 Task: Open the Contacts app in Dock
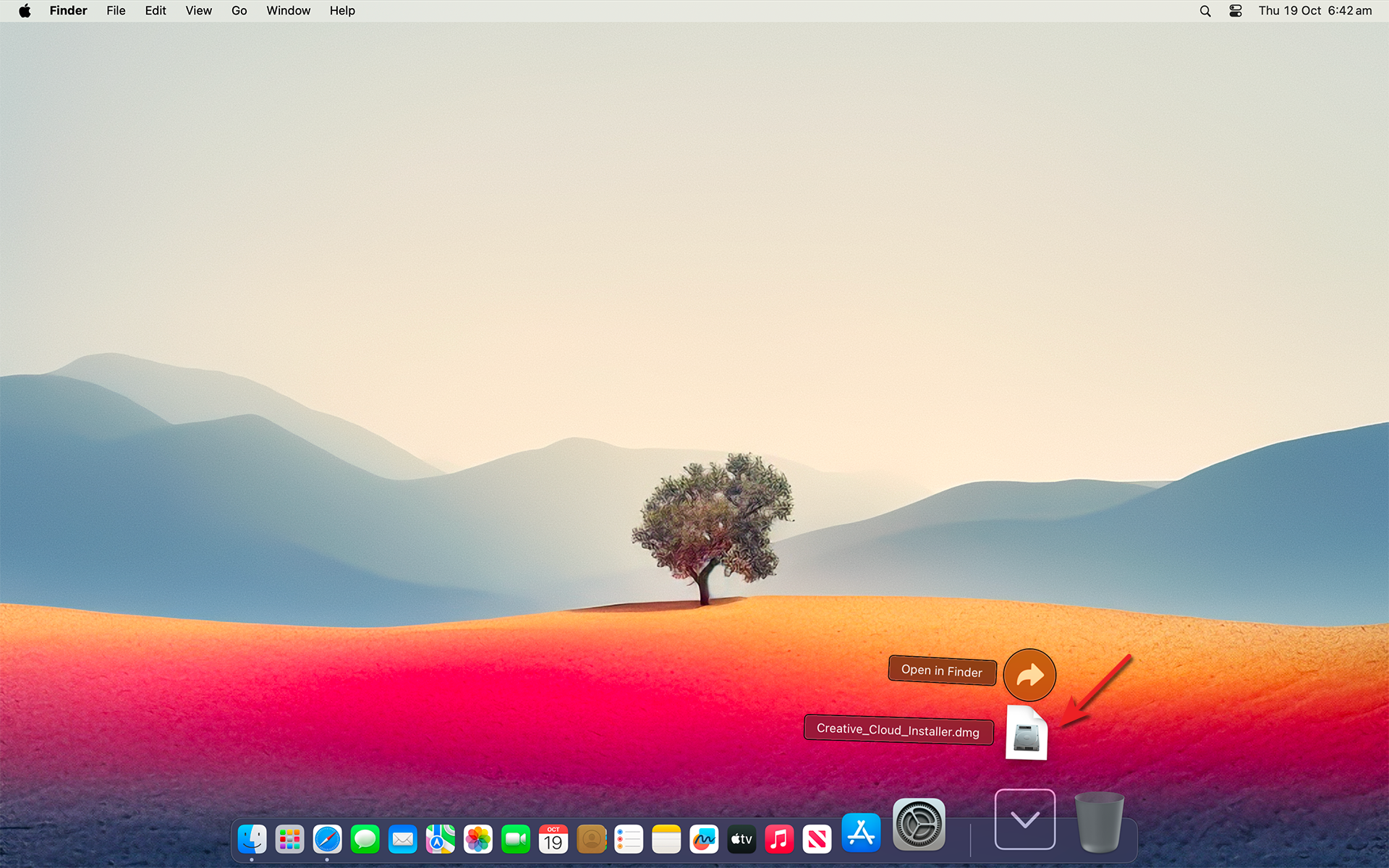pyautogui.click(x=591, y=839)
